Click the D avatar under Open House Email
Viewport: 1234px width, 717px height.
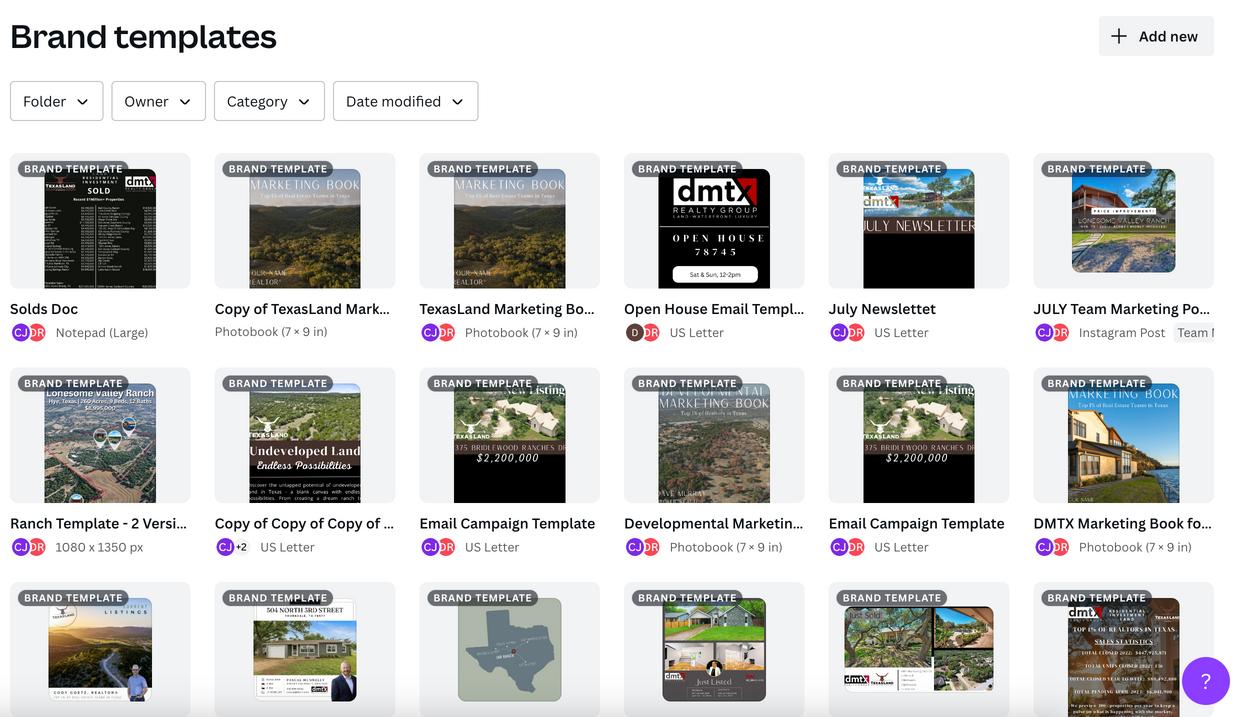point(634,333)
